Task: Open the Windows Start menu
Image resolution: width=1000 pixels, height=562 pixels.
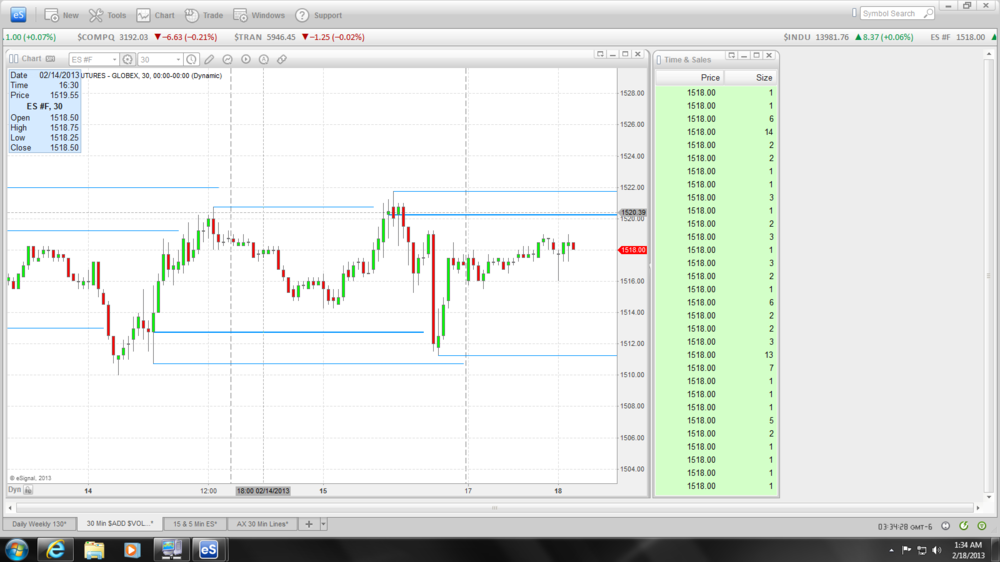Action: point(16,549)
